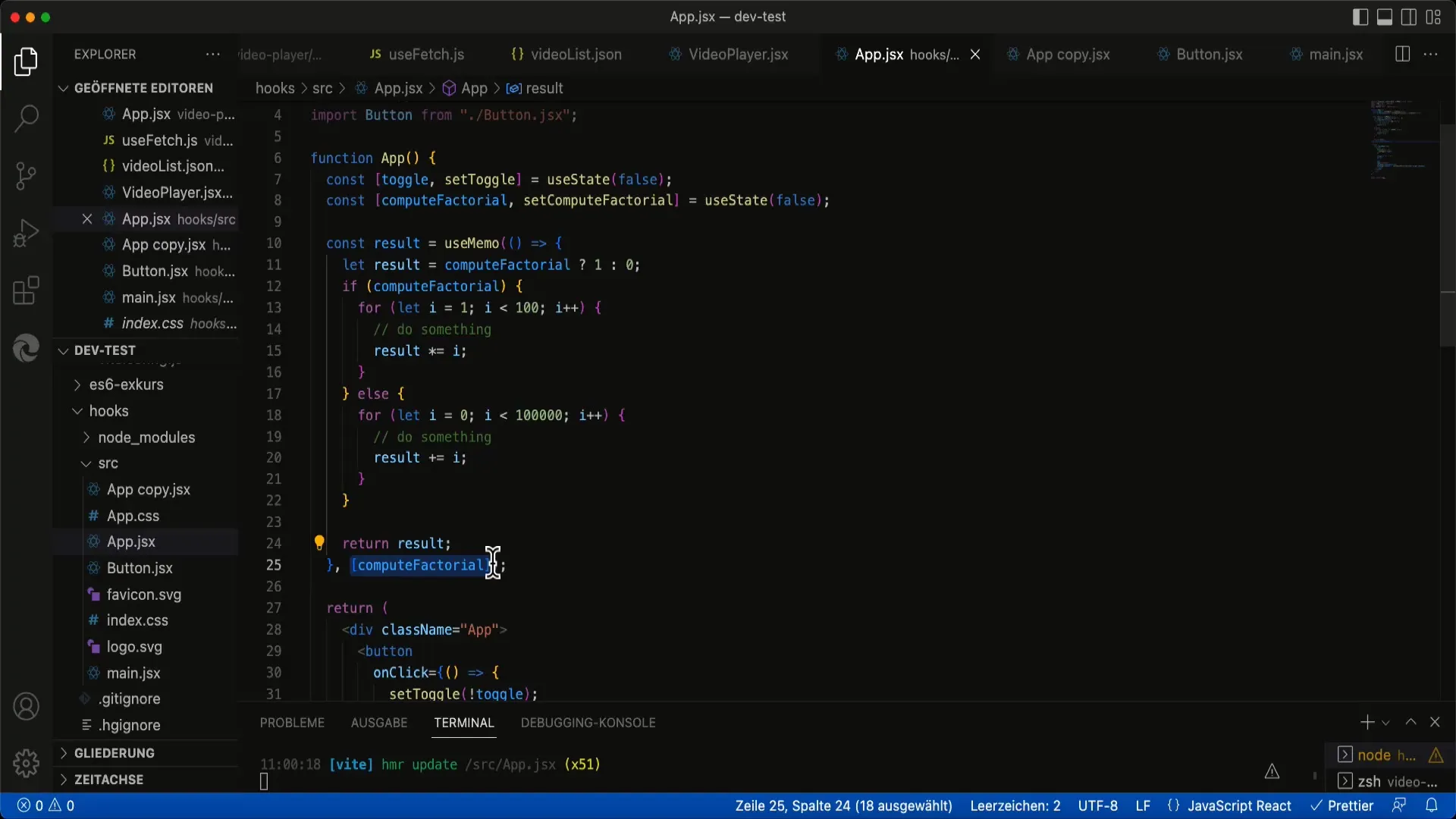Switch to the App copy.jsx tab
1456x819 pixels.
tap(1059, 55)
